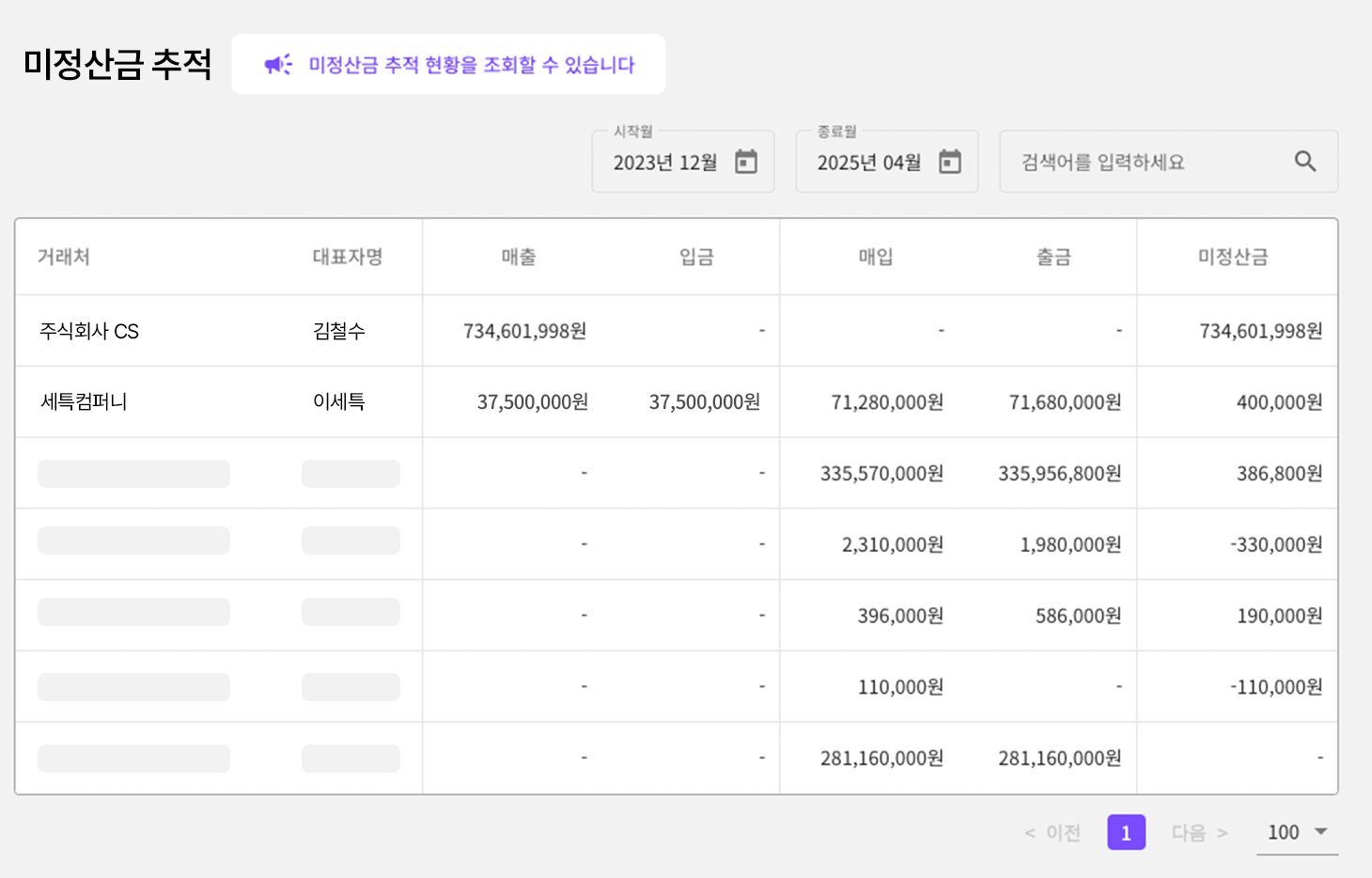Click the 미정산금 추적 notice banner text
The height and width of the screenshot is (878, 1372).
[472, 65]
